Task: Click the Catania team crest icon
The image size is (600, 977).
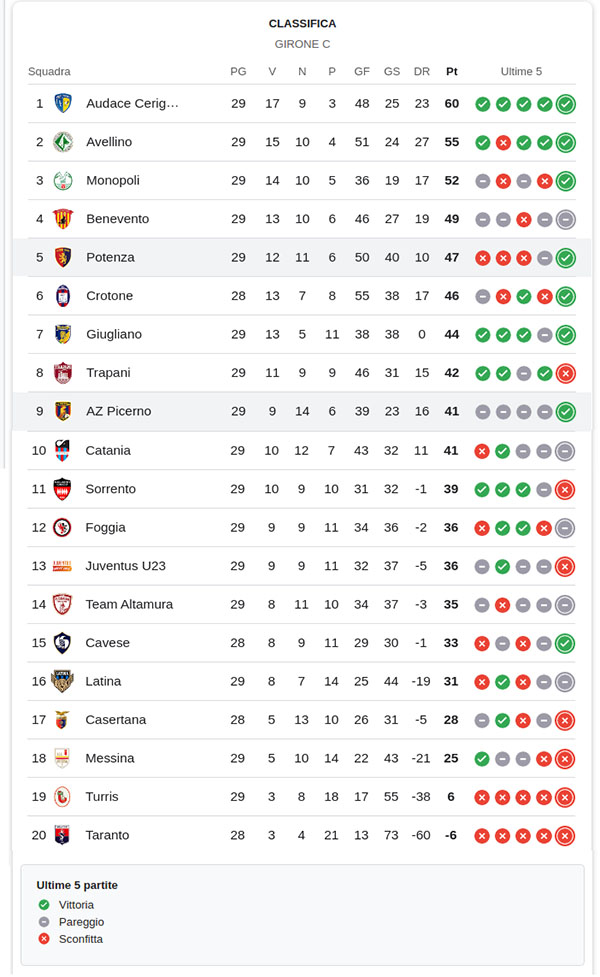Action: tap(63, 450)
